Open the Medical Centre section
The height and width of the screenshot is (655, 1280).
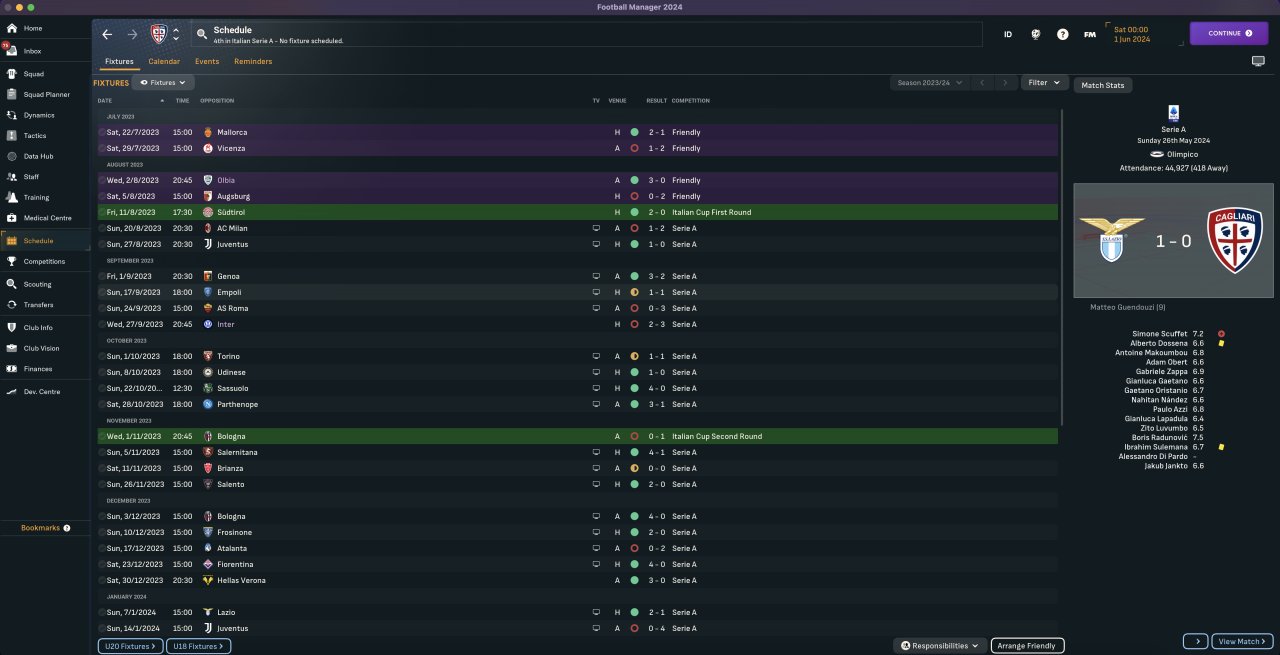(x=47, y=217)
